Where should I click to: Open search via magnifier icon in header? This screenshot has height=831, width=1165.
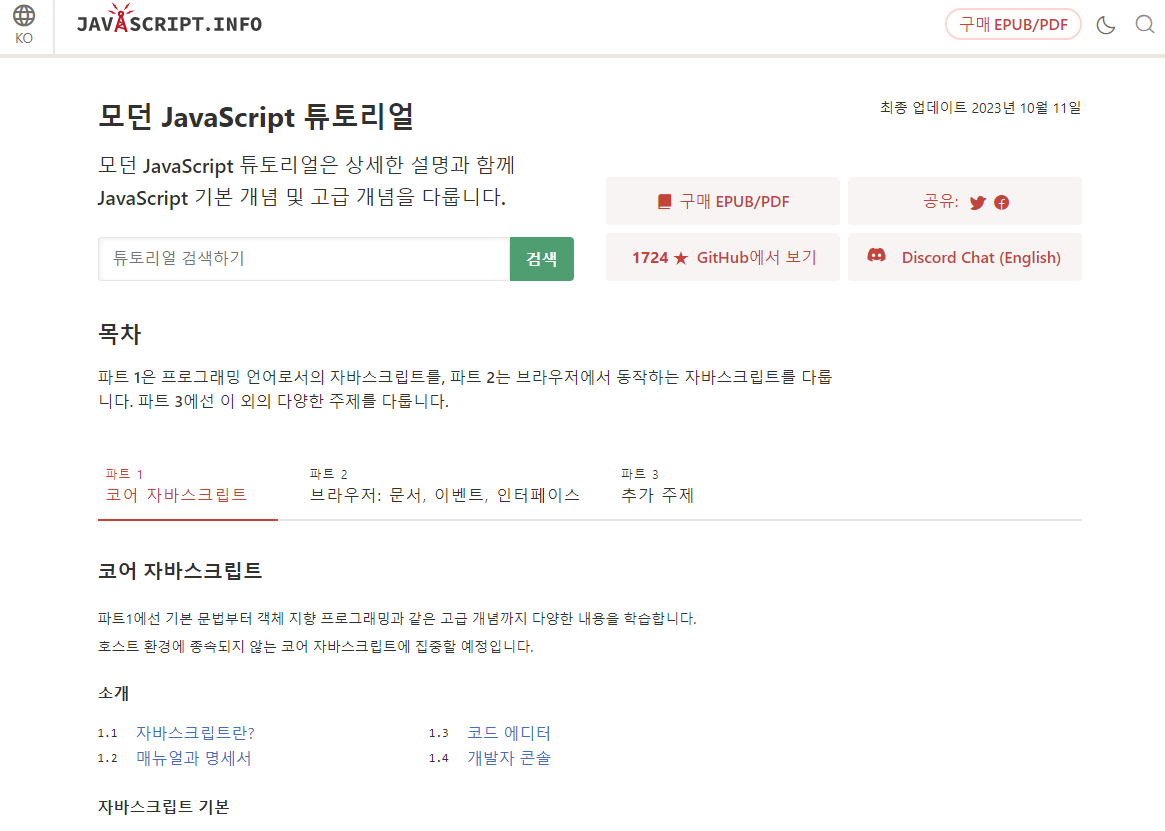click(x=1145, y=25)
